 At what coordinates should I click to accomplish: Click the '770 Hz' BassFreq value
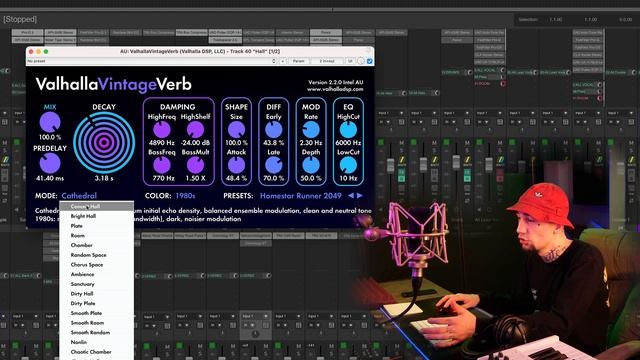click(x=164, y=178)
